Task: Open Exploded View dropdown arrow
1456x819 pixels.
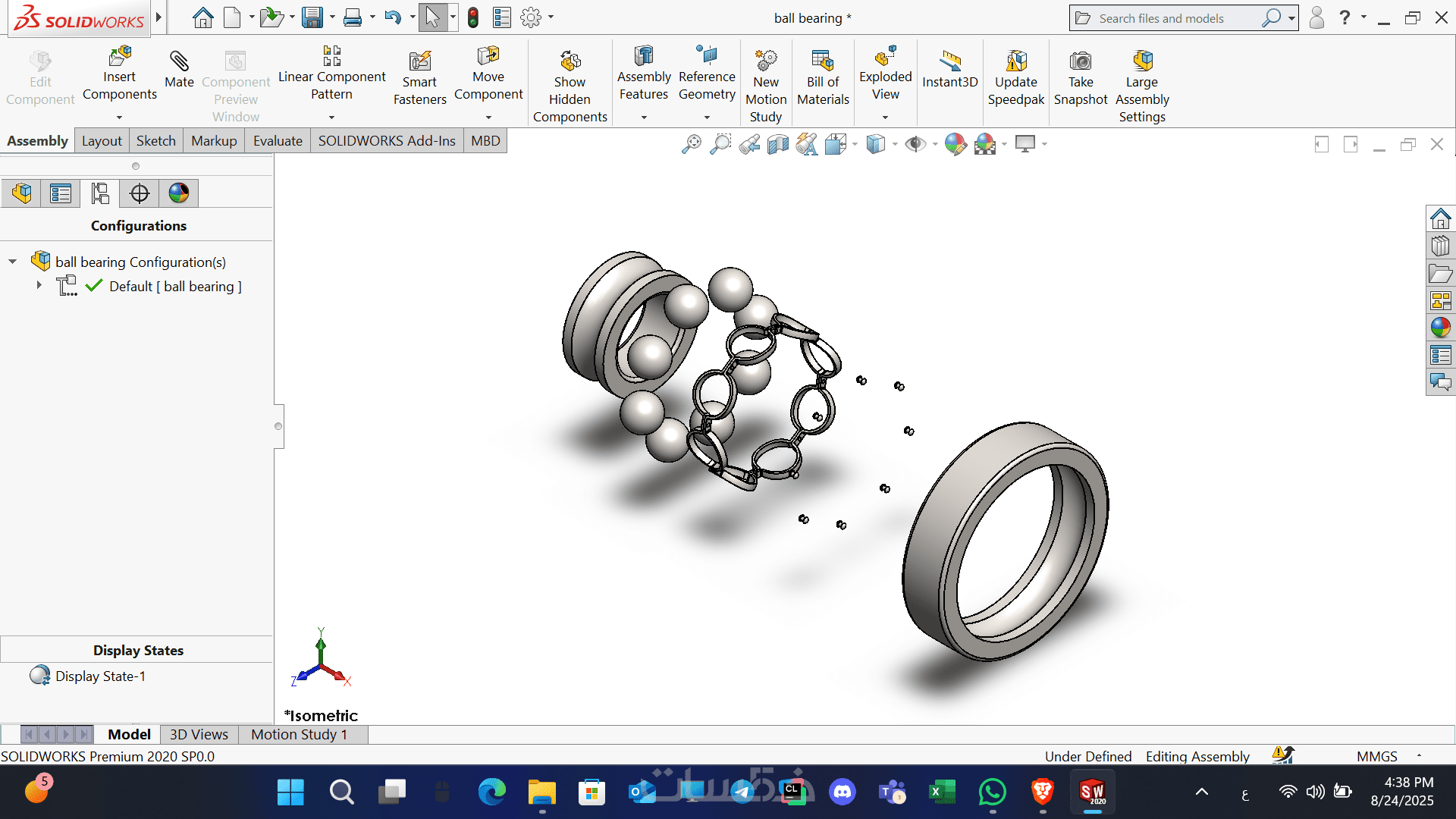Action: tap(885, 118)
